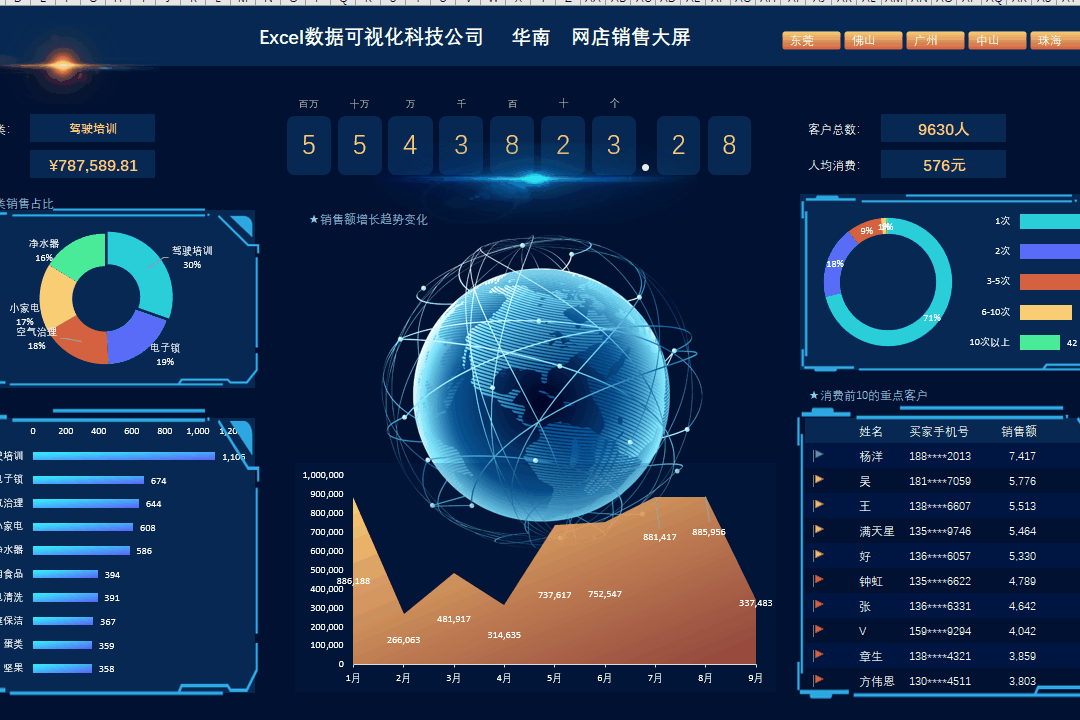Viewport: 1080px width, 720px height.
Task: Click the flag icon next to 满天星
Action: tap(819, 530)
